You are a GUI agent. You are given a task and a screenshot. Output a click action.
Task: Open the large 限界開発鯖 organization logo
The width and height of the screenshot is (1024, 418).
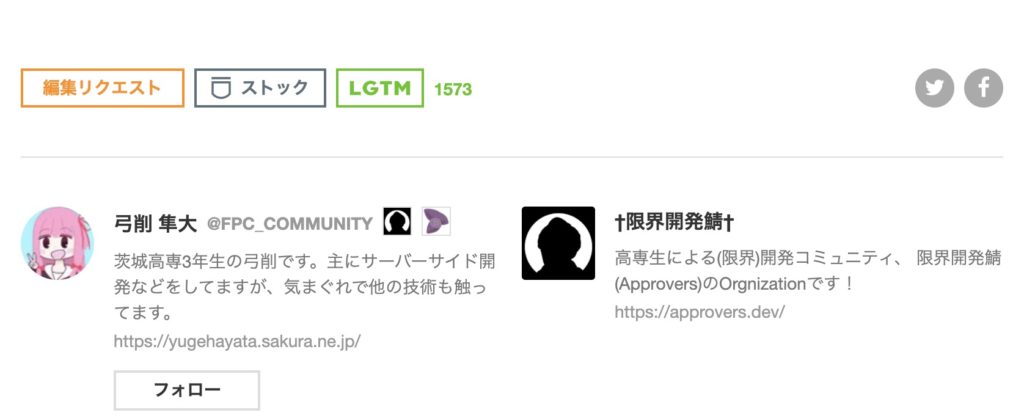tap(558, 243)
